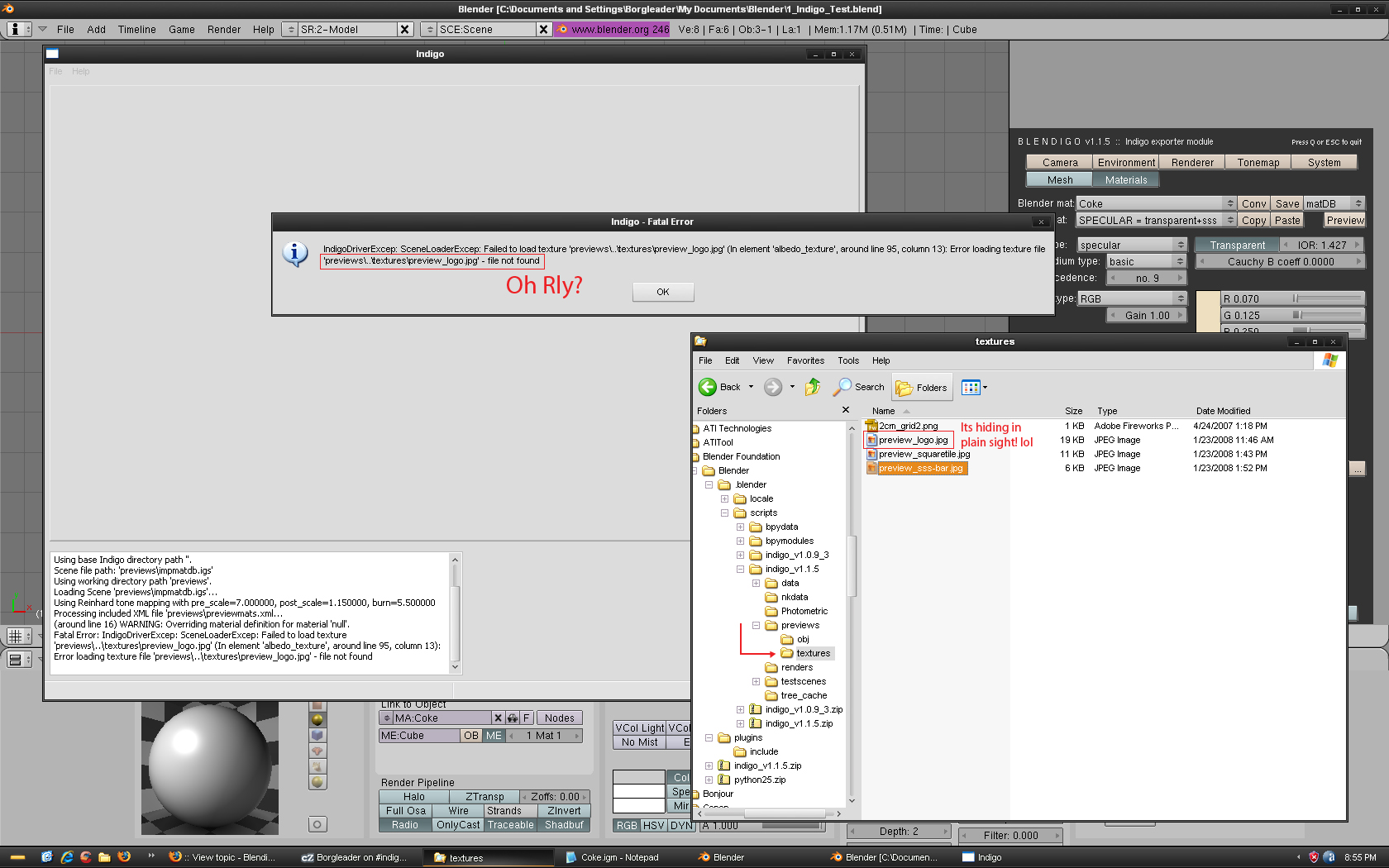Sort files by the Name column header
Viewport: 1389px width, 868px height.
tap(883, 411)
